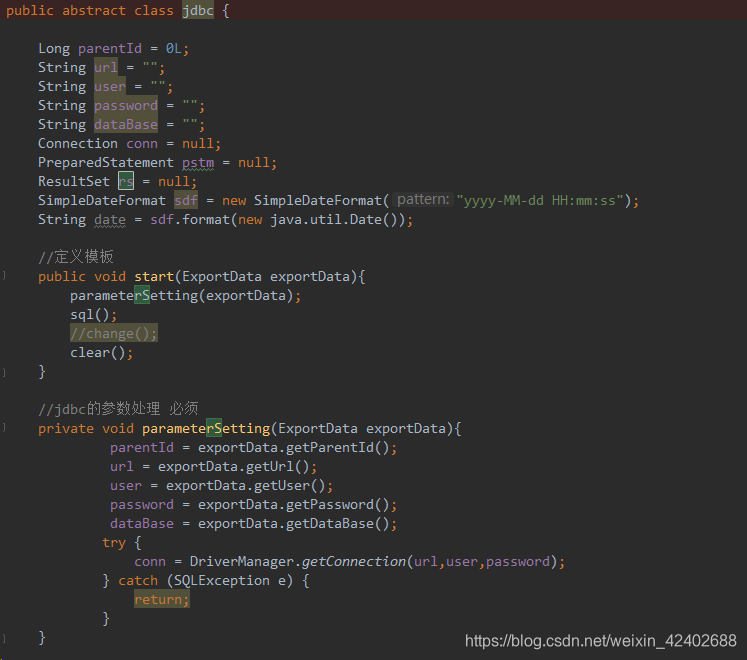Select the highlighted url variable
Image resolution: width=747 pixels, height=660 pixels.
pyautogui.click(x=106, y=68)
